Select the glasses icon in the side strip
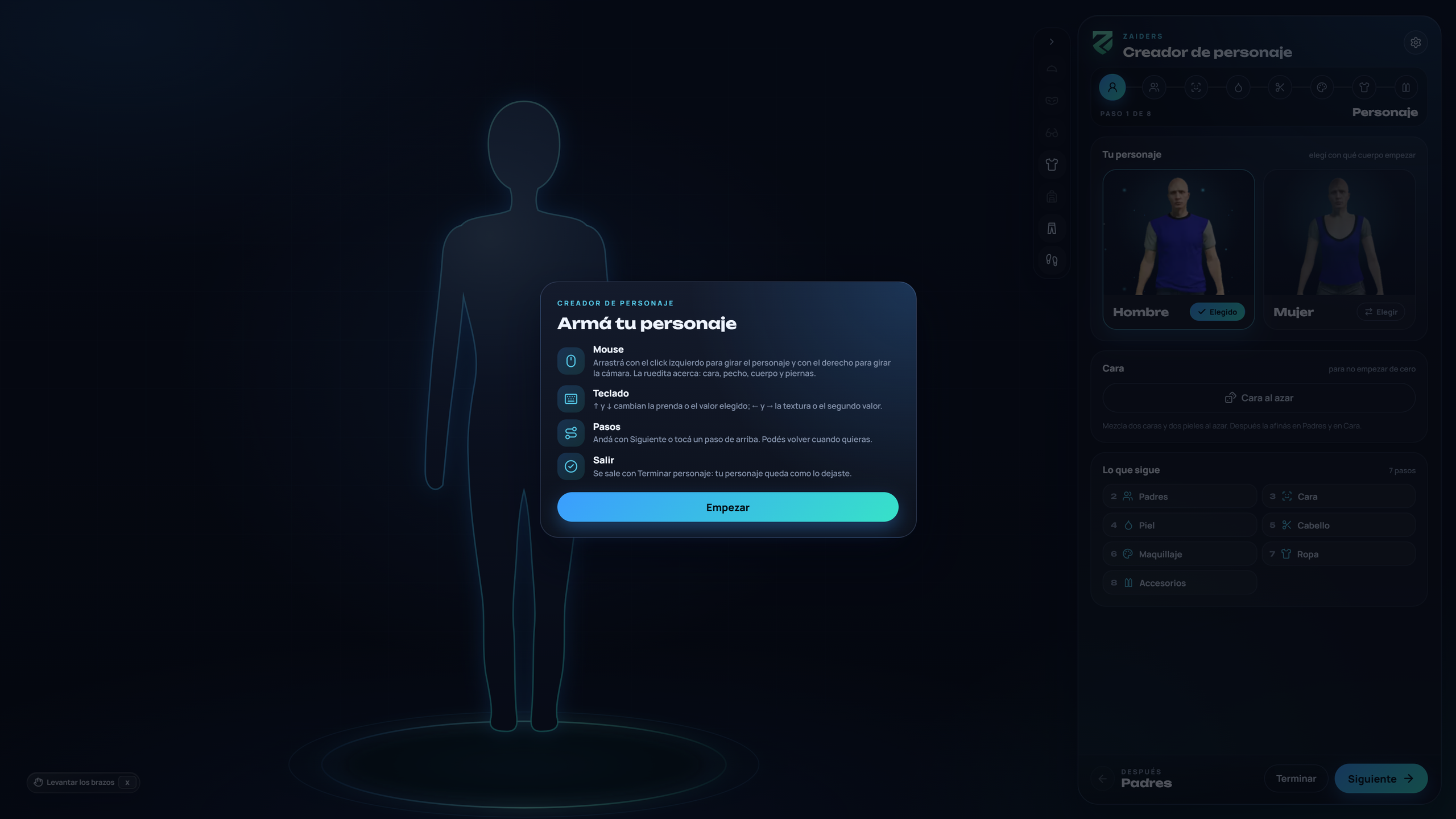Screen dimensions: 1456x819 click(1052, 133)
